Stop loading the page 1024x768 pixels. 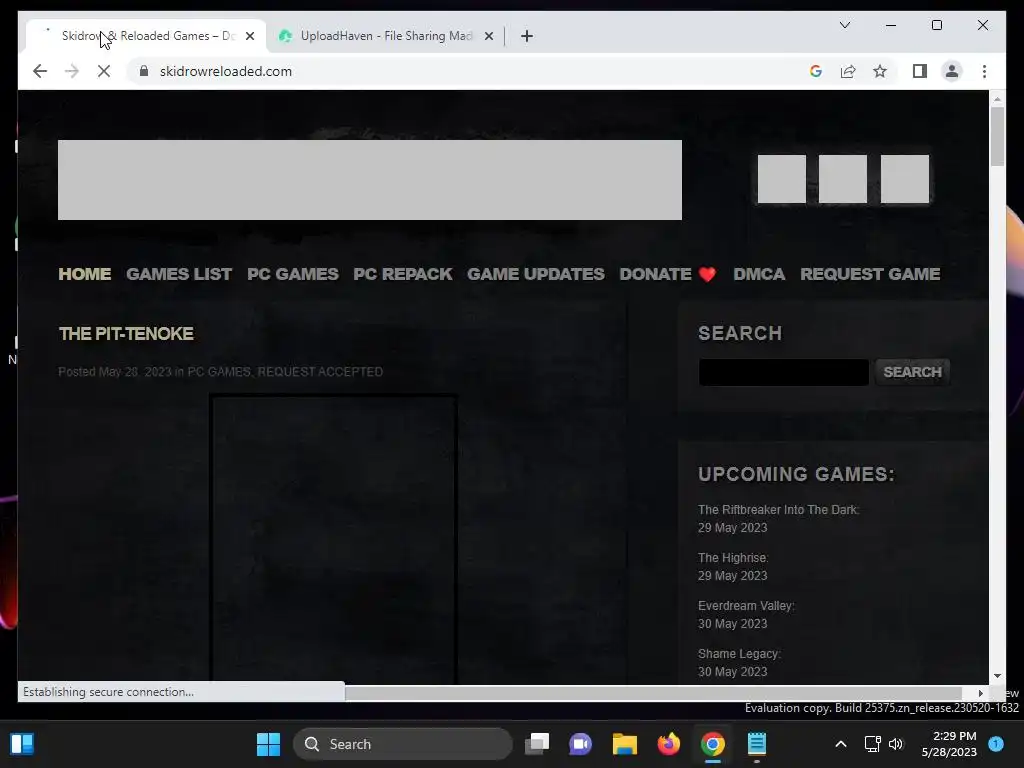pos(104,71)
